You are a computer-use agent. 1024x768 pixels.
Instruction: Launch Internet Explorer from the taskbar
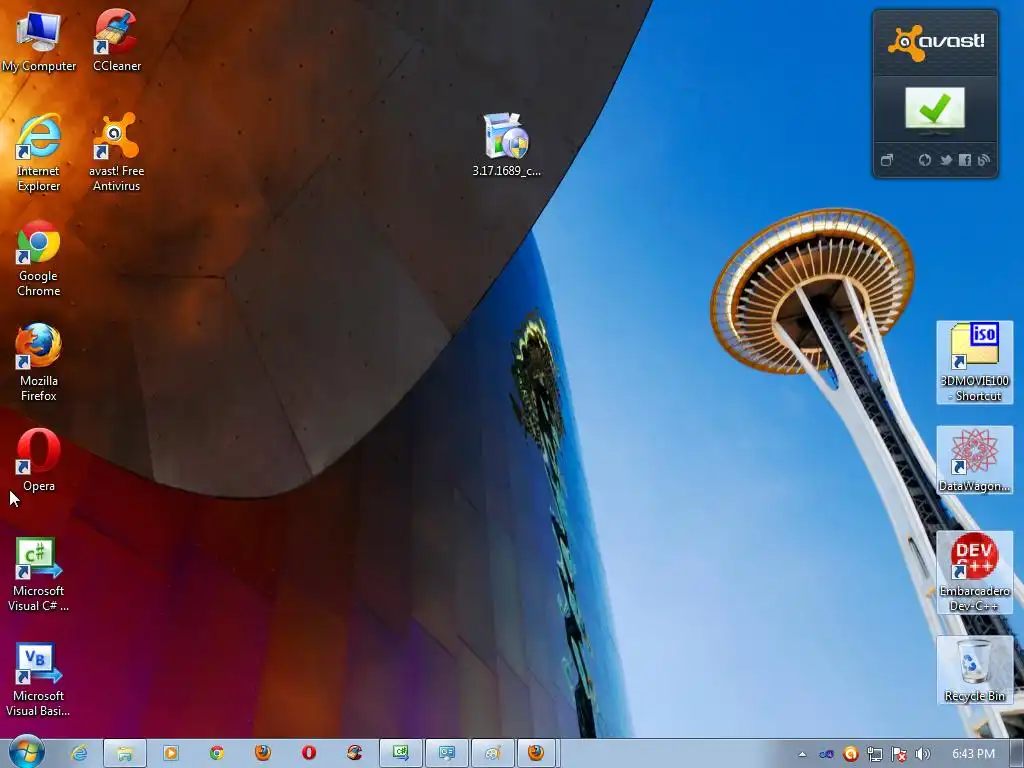click(79, 753)
